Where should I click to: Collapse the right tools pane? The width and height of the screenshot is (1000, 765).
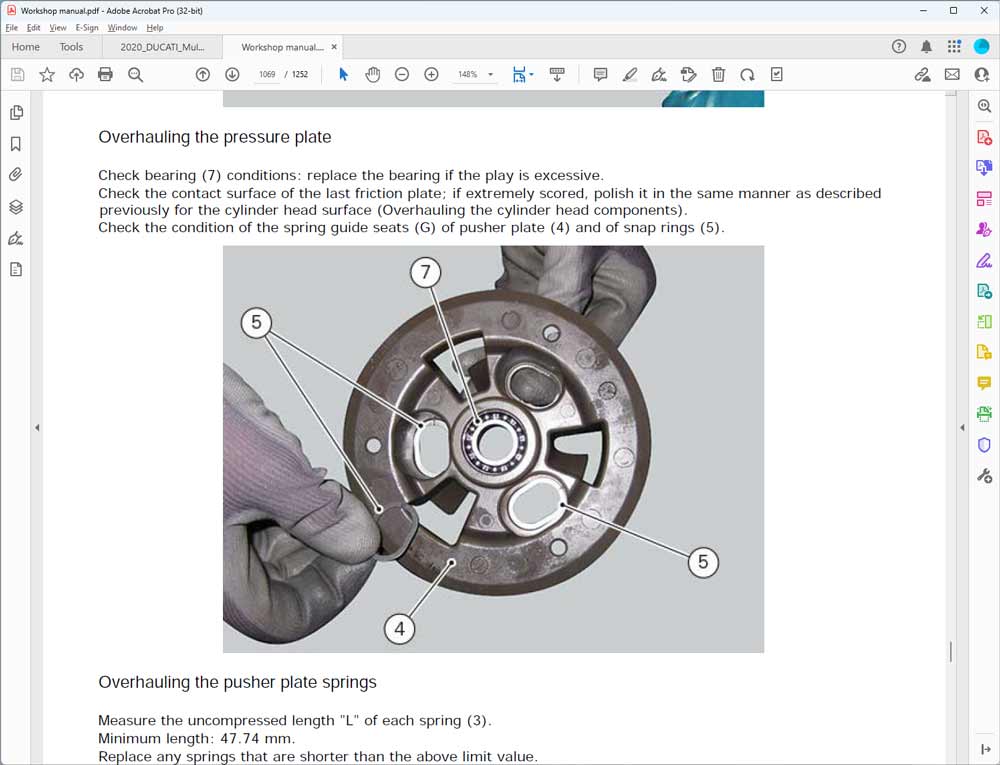(963, 428)
